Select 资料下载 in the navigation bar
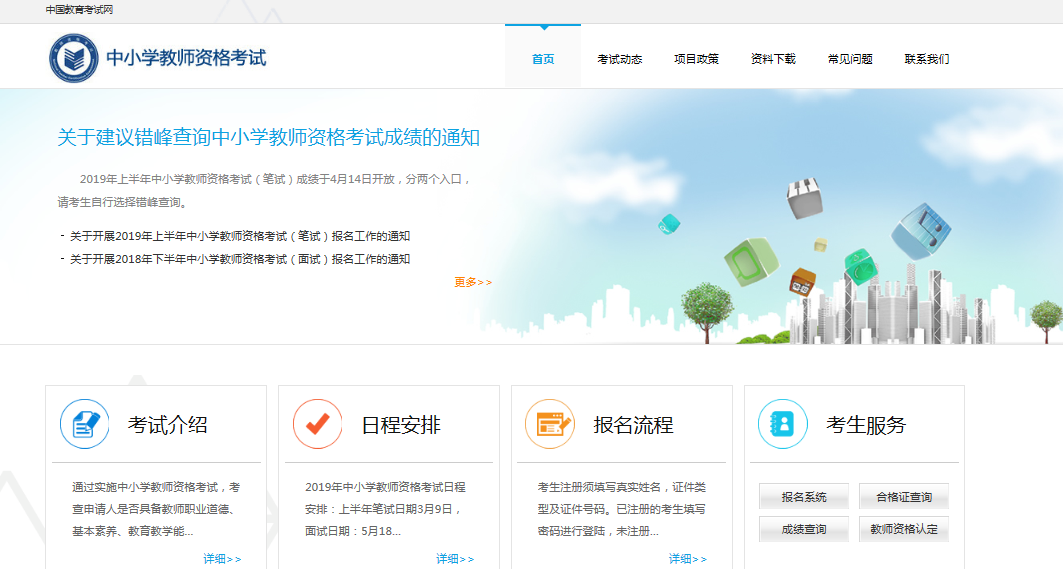 (773, 59)
